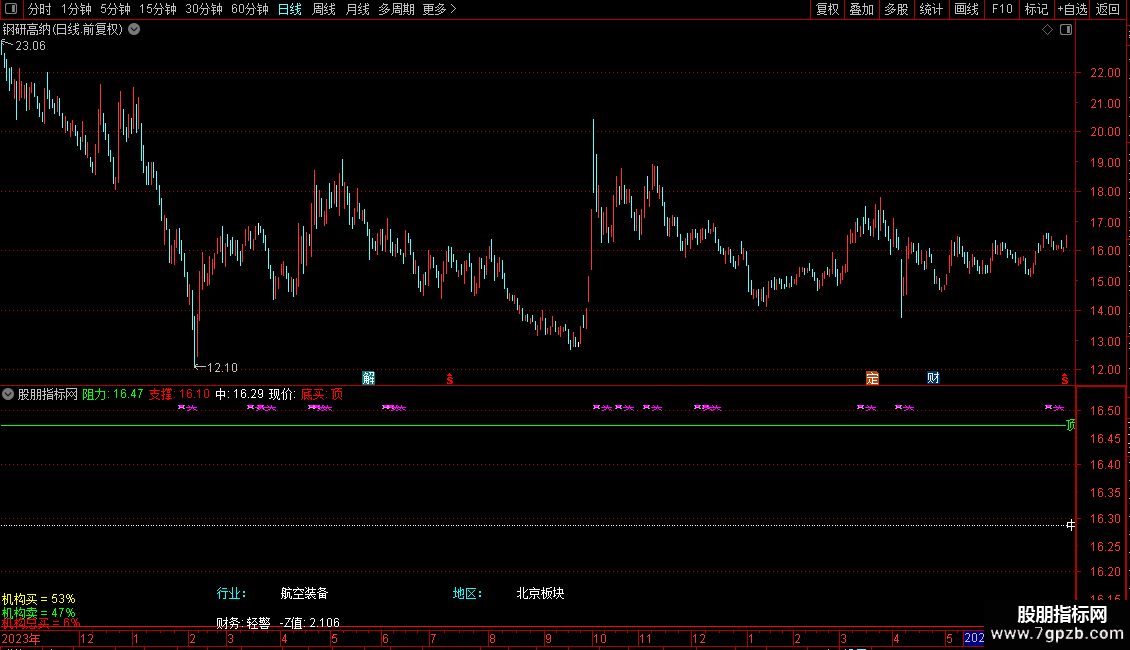Open the 多周期 multi-period view

click(396, 9)
